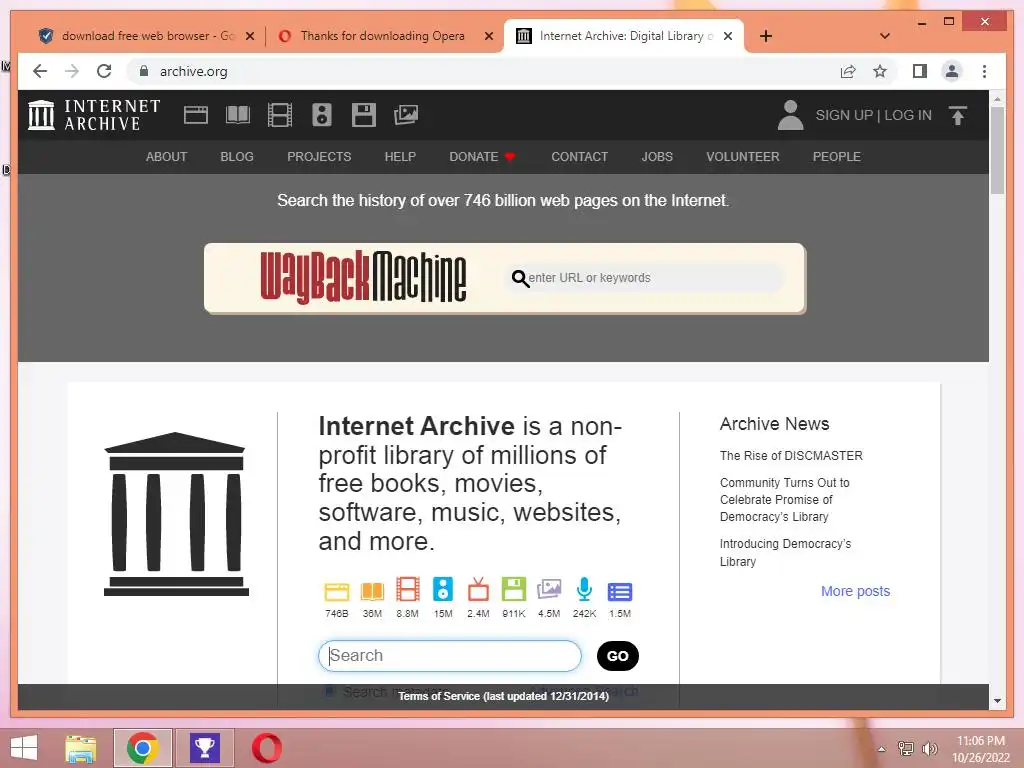
Task: Open the PROJECTS menu item
Action: [319, 157]
